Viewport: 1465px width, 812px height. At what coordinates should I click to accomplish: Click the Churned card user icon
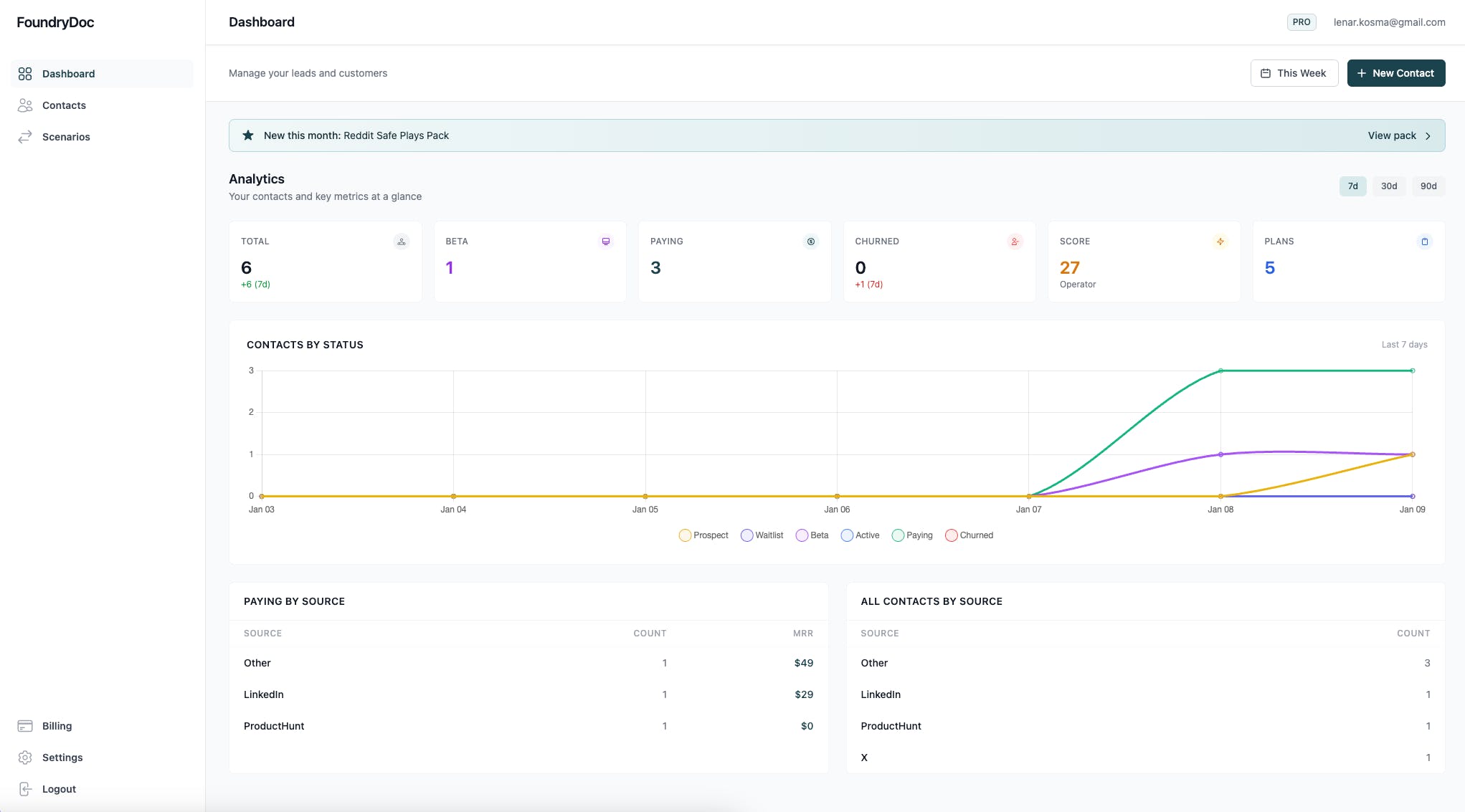(1015, 242)
